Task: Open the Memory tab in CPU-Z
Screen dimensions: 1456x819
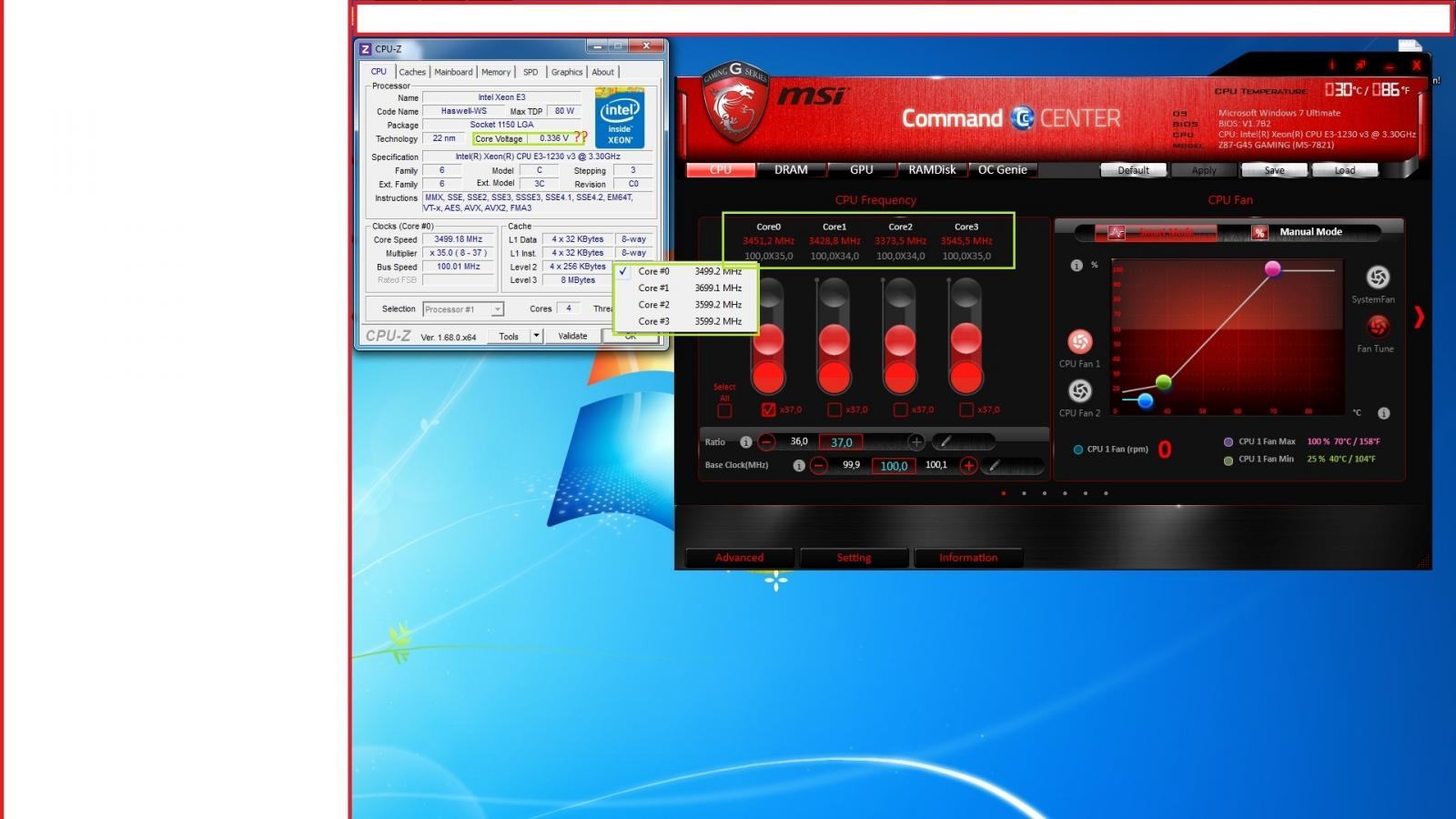Action: coord(496,72)
